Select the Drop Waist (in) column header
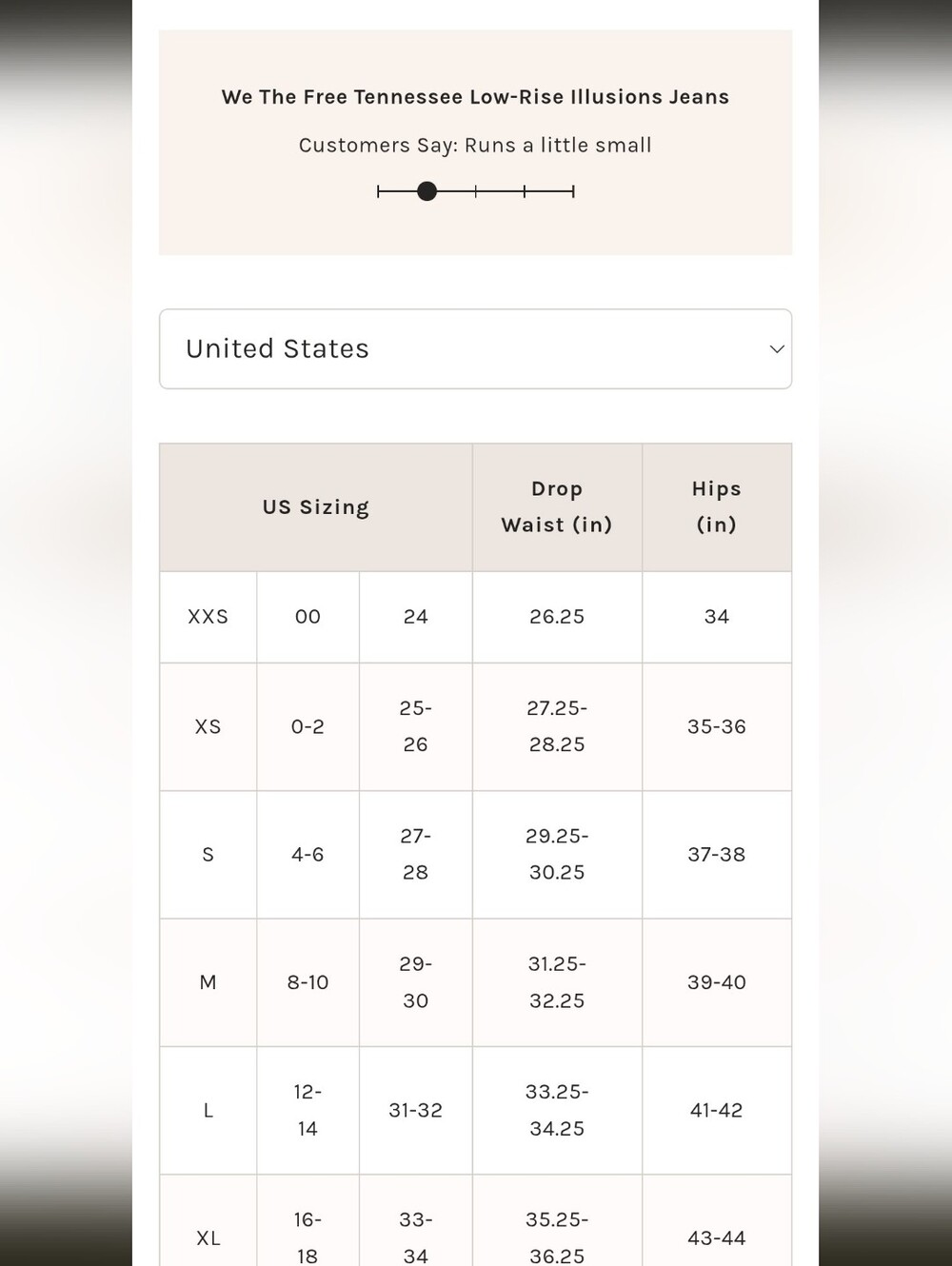952x1266 pixels. [x=557, y=507]
